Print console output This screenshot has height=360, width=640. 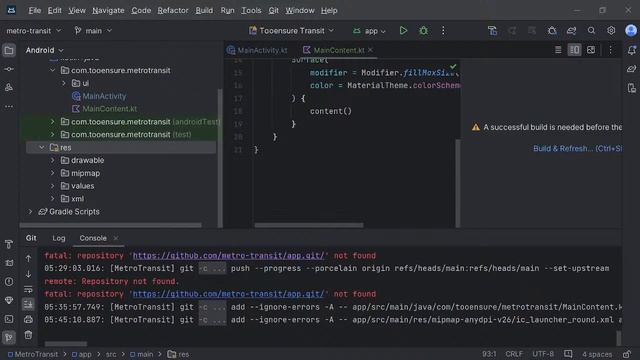(x=28, y=319)
